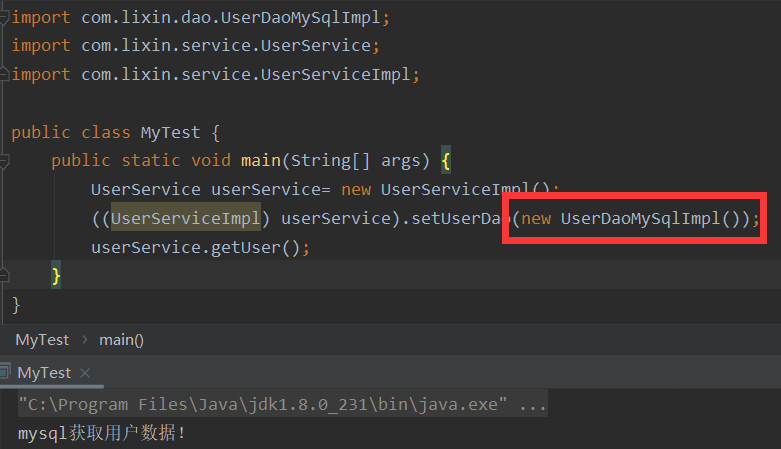Click the userService variable declaration
This screenshot has height=449, width=781.
point(266,190)
